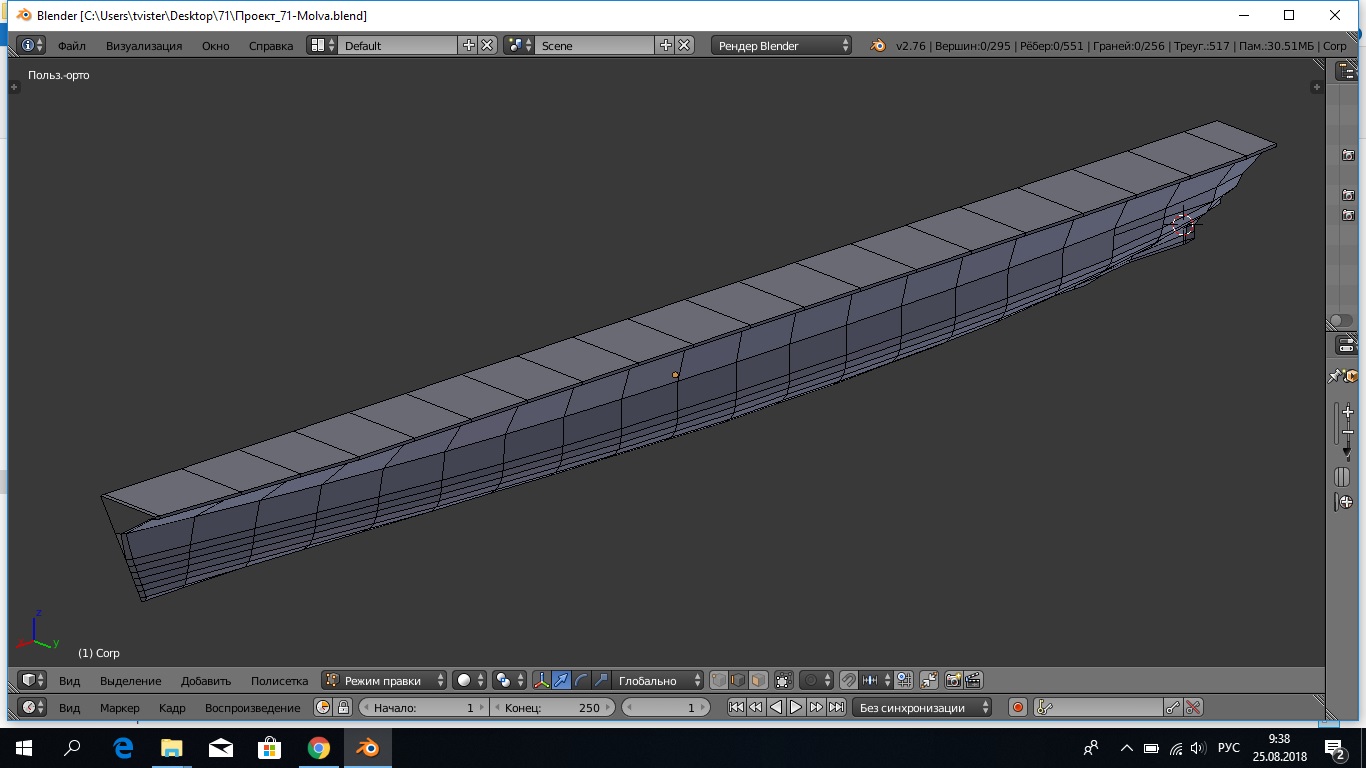The height and width of the screenshot is (768, 1366).
Task: Click the add new scene plus button
Action: pos(666,46)
